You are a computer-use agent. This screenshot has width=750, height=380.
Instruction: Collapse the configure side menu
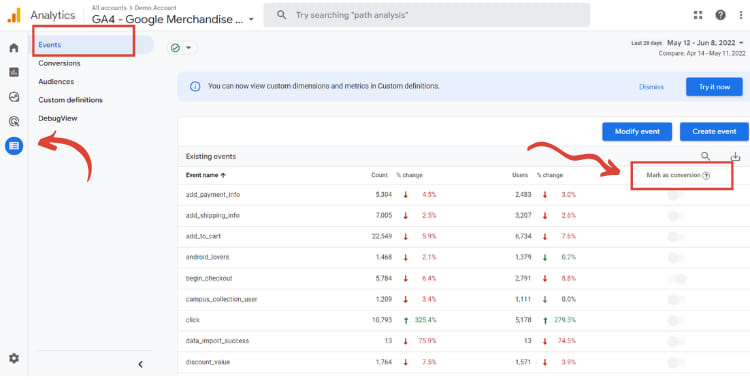coord(140,364)
